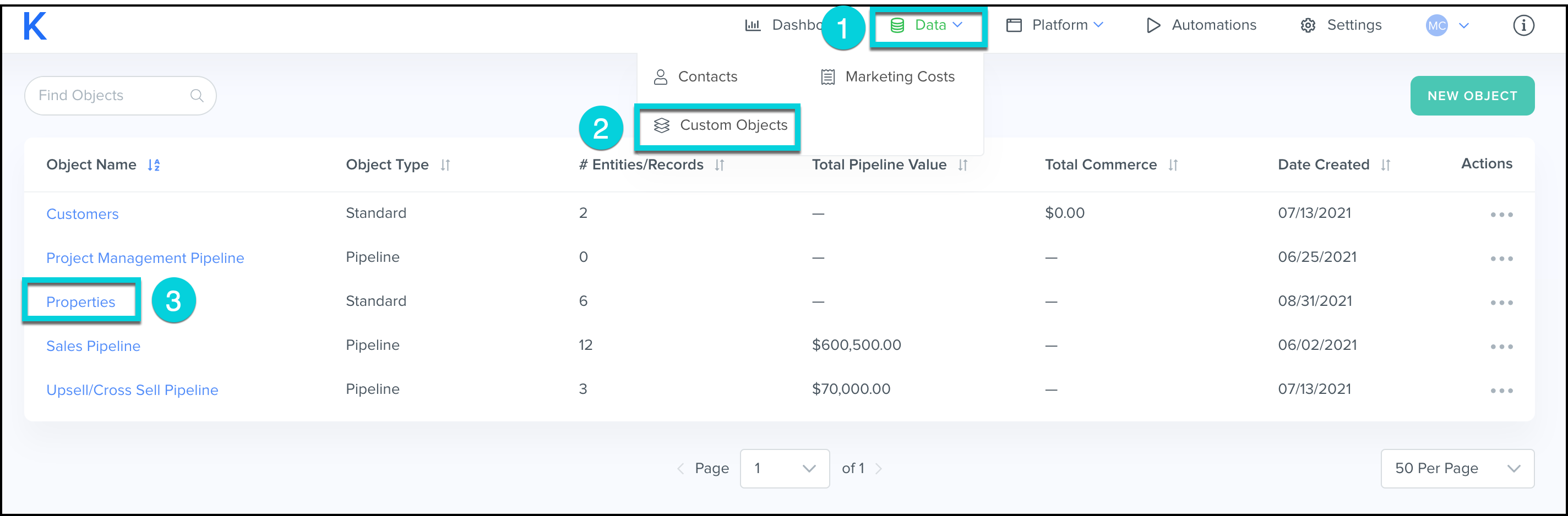Sort by Date Created column icon
The image size is (1568, 516).
tap(1385, 165)
